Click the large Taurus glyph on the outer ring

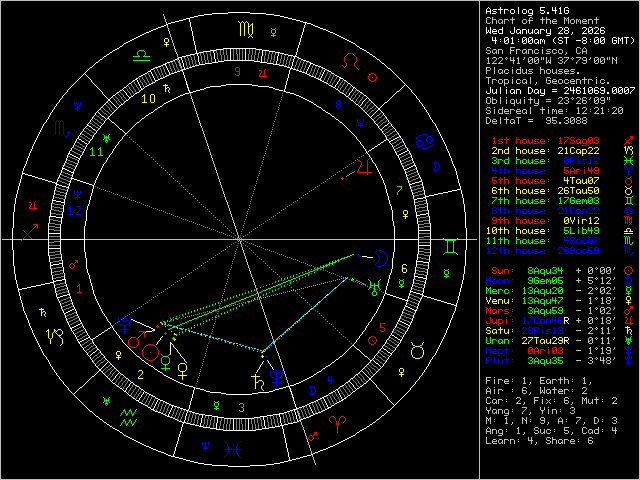click(418, 351)
